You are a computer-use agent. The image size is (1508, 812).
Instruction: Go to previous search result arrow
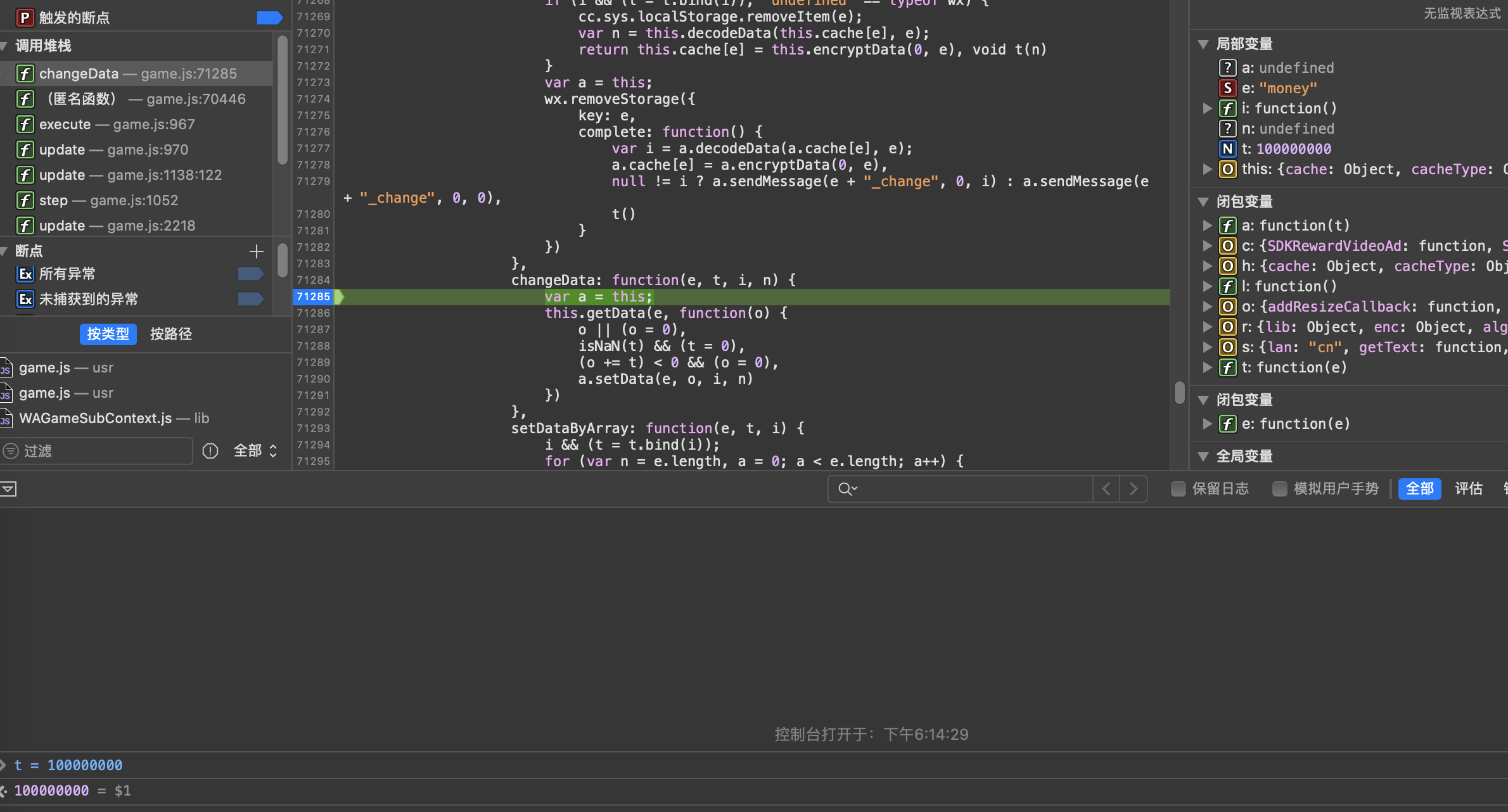click(x=1106, y=488)
